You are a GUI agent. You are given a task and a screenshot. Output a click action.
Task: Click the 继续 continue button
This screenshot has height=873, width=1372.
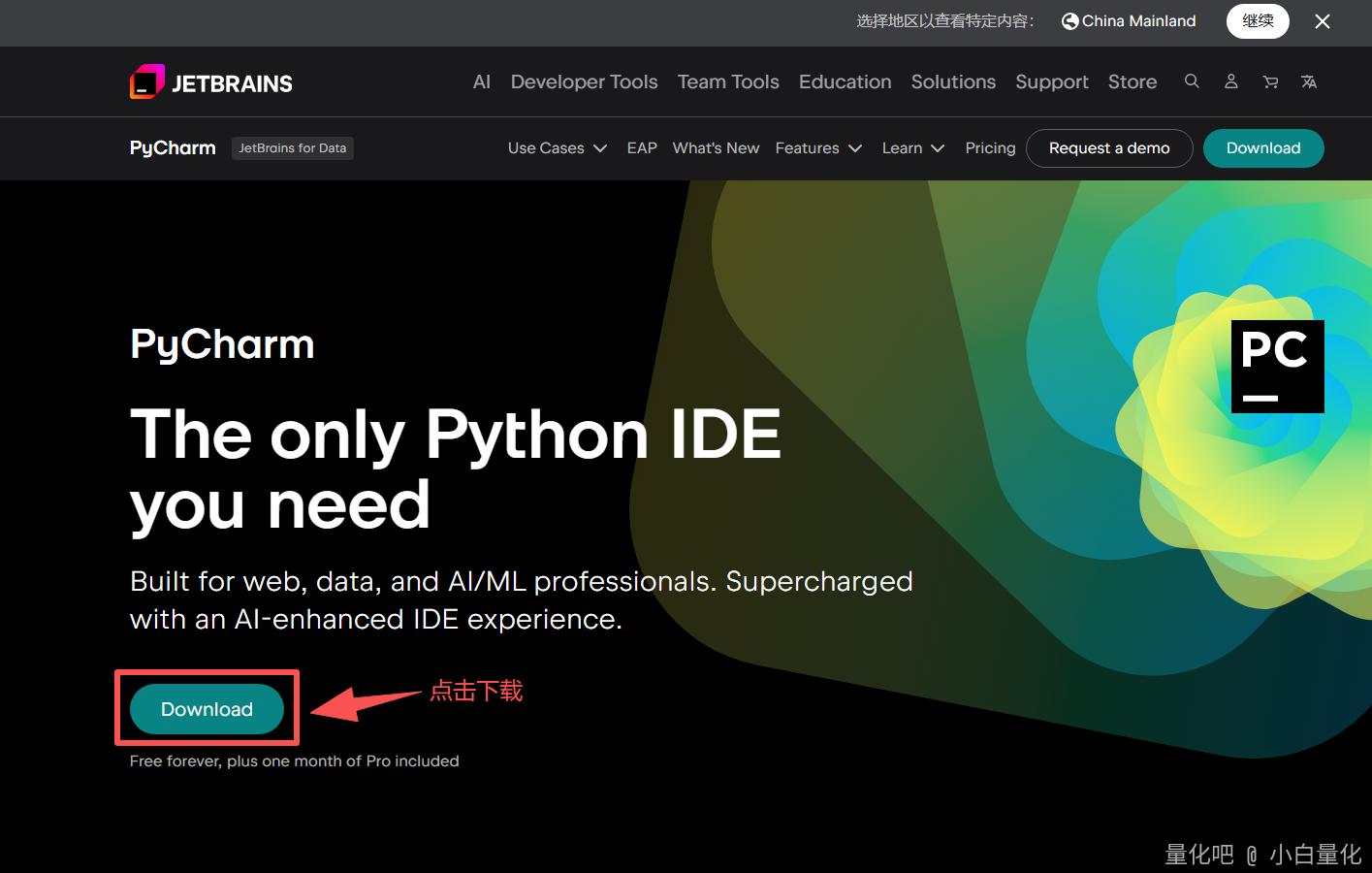pyautogui.click(x=1258, y=21)
